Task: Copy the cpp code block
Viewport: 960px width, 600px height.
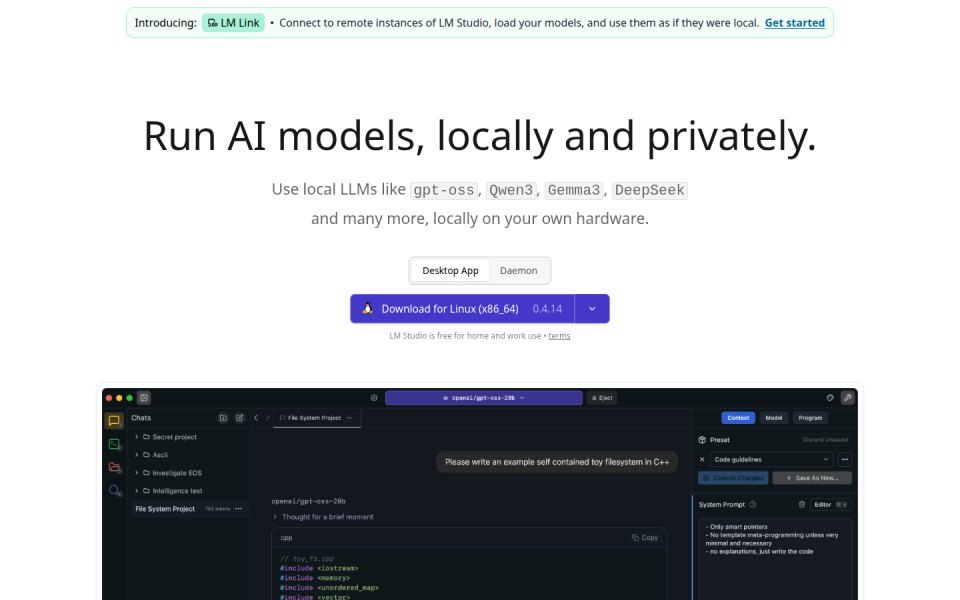Action: [x=645, y=538]
